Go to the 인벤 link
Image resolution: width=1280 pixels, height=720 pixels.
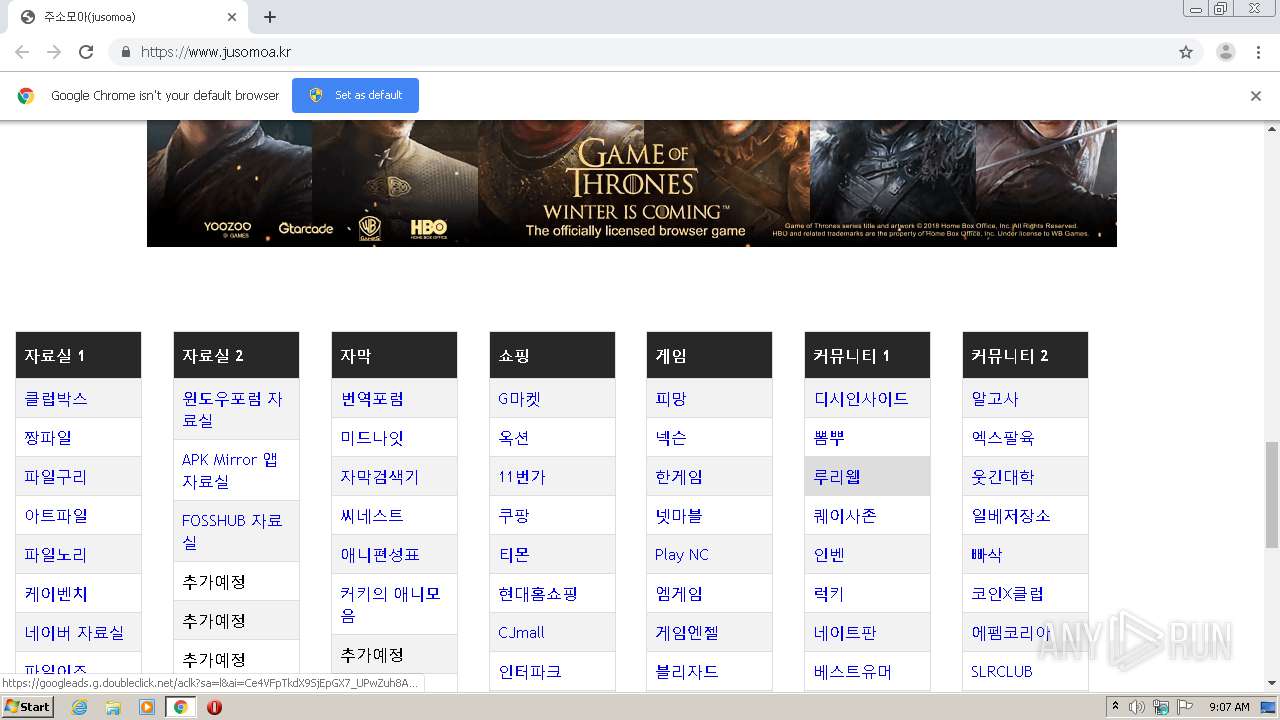tap(829, 554)
